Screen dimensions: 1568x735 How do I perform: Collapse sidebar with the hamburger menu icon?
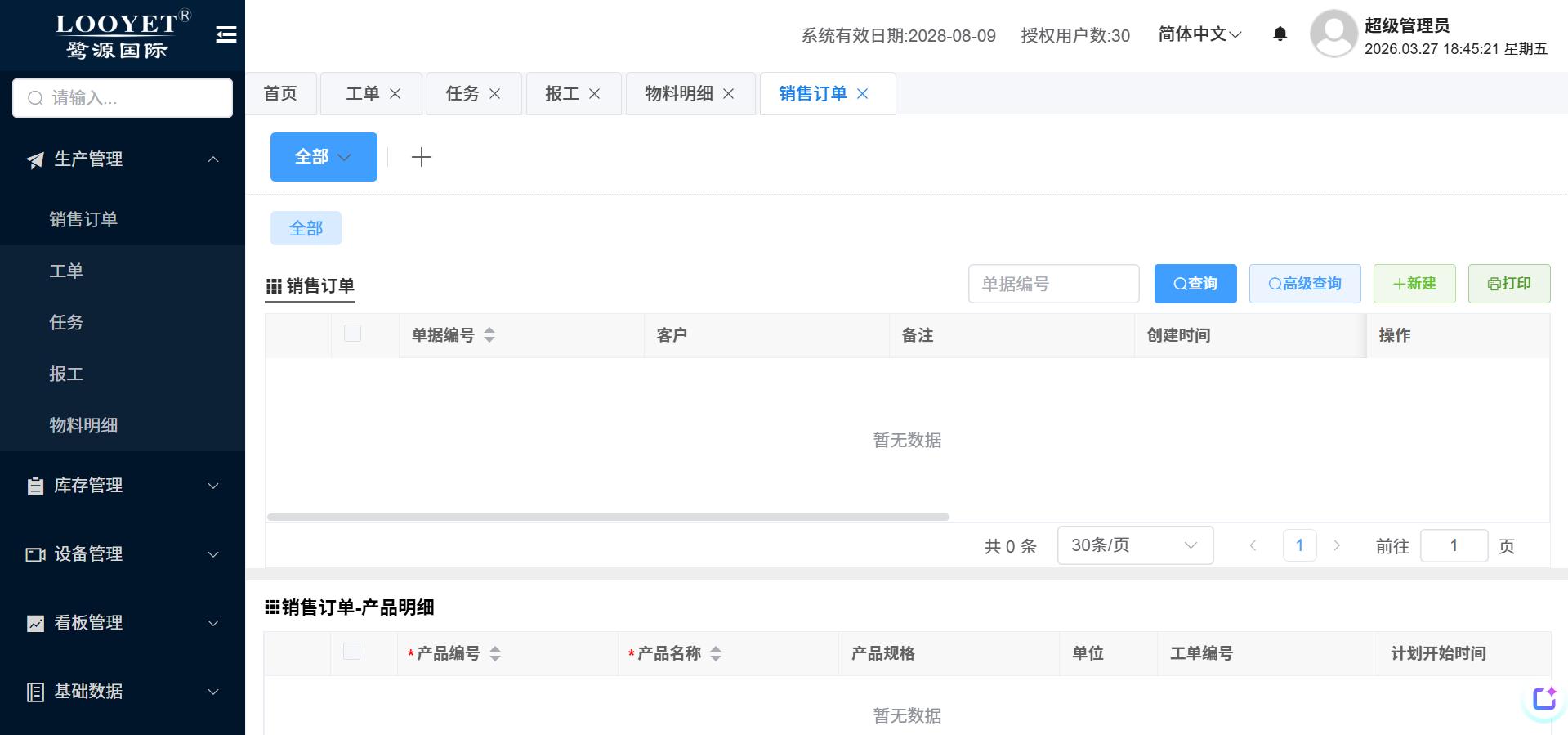click(x=226, y=34)
